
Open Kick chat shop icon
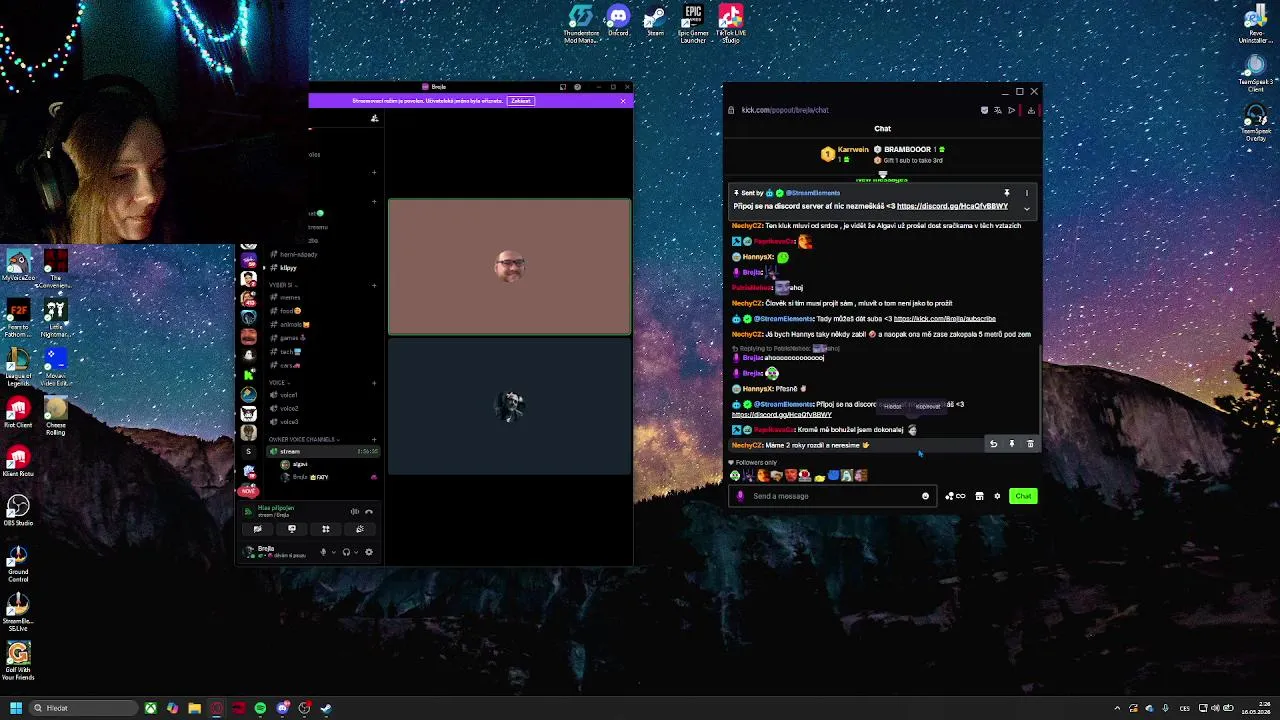[979, 496]
